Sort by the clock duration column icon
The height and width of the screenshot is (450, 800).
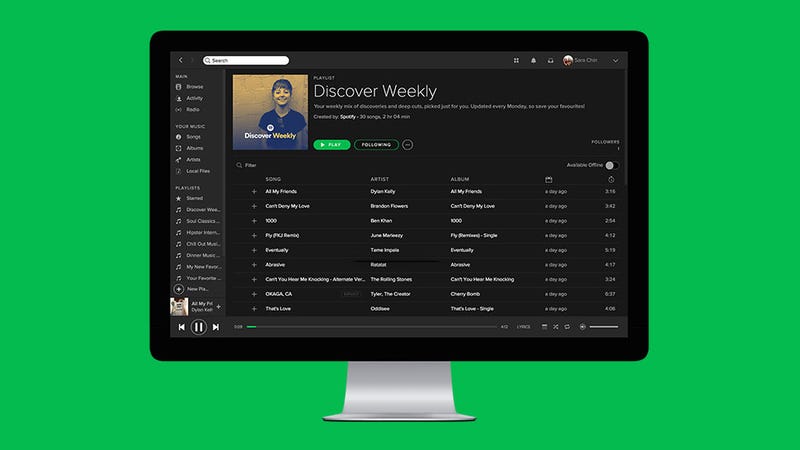click(x=611, y=180)
